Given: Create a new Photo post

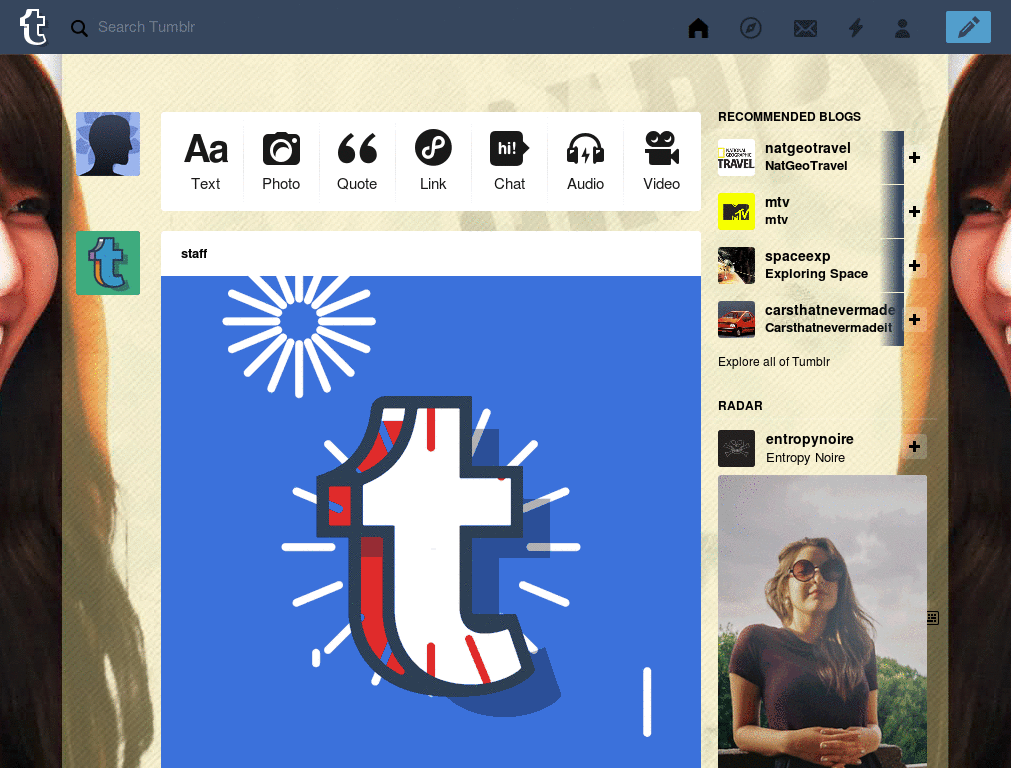Looking at the screenshot, I should tap(281, 161).
